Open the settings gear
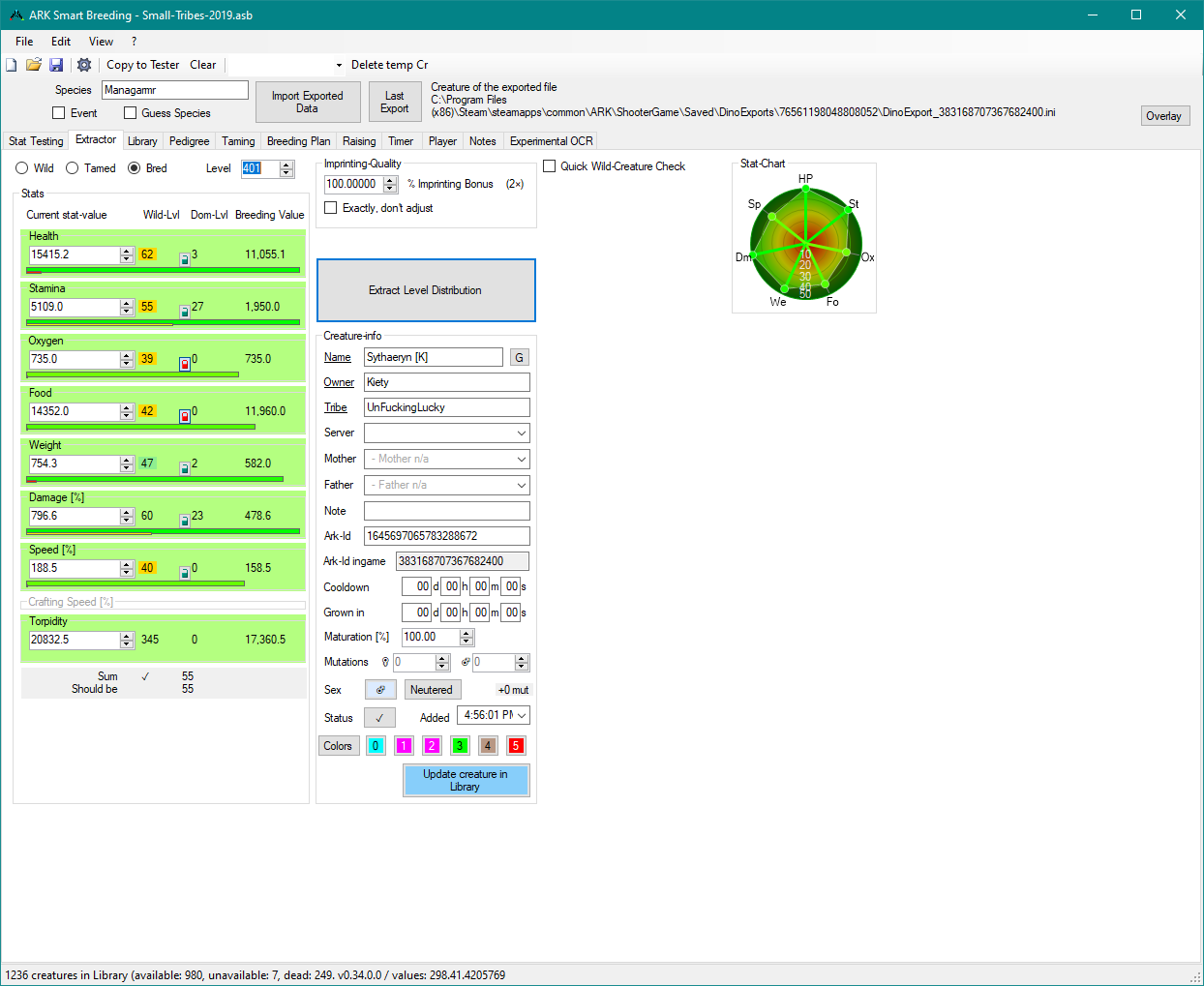 coord(84,64)
